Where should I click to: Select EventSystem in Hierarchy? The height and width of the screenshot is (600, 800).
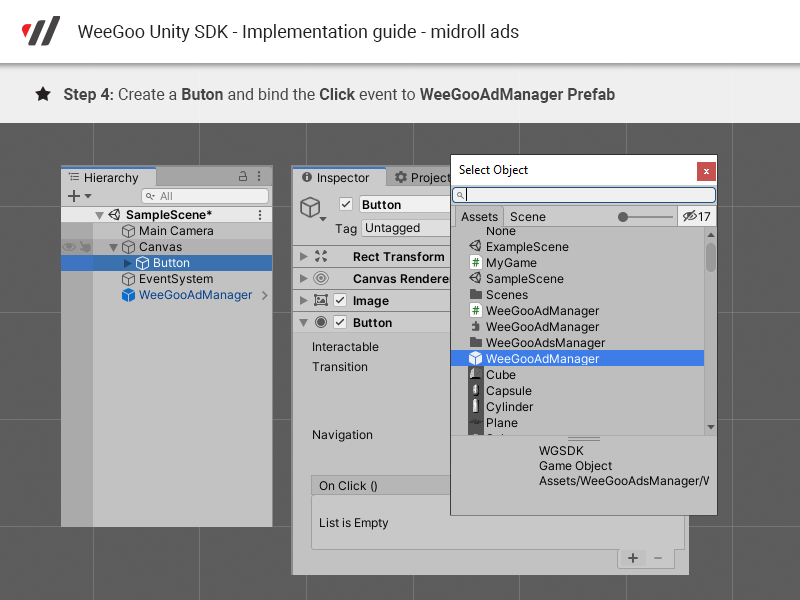pos(176,279)
